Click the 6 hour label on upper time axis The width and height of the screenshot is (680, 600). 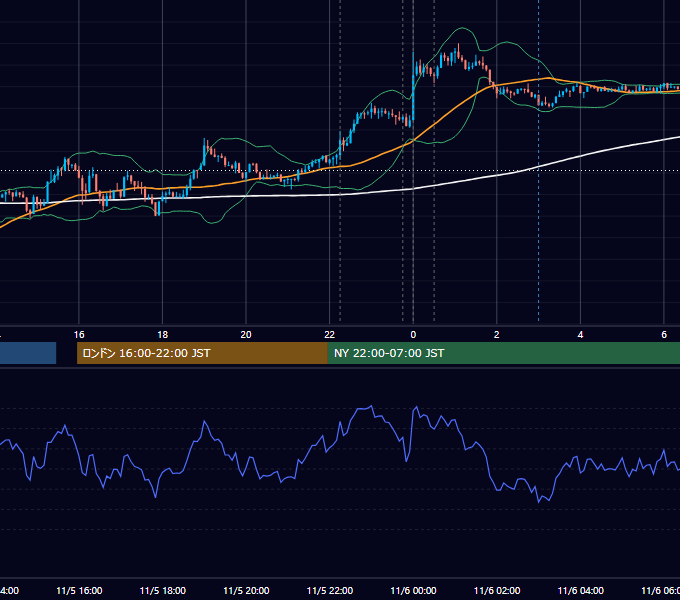click(x=664, y=335)
